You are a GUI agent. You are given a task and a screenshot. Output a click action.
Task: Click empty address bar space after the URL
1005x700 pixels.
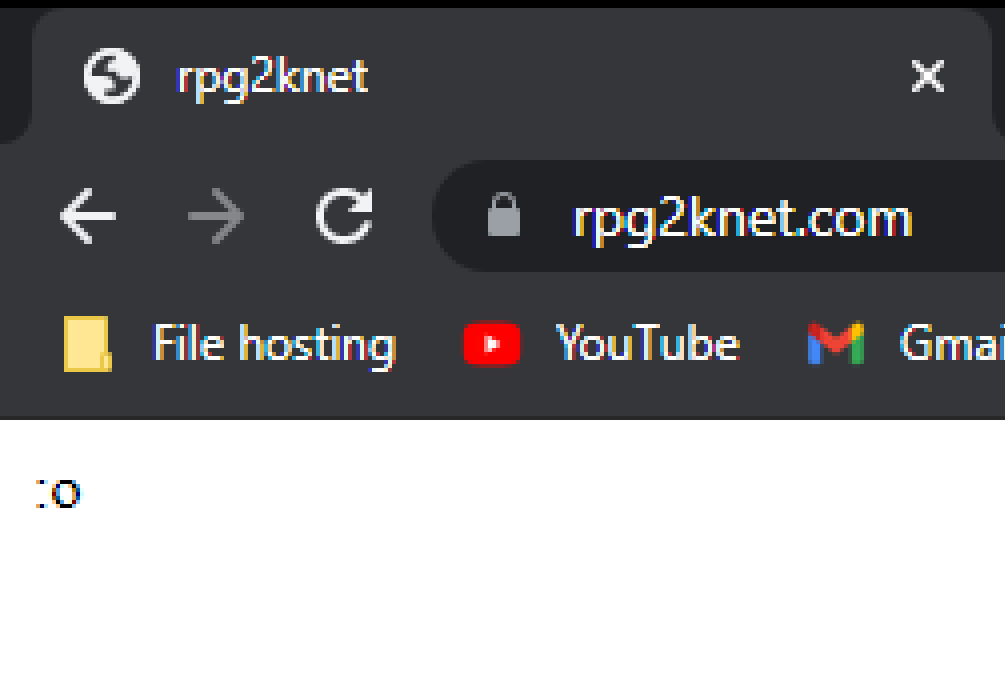point(959,216)
